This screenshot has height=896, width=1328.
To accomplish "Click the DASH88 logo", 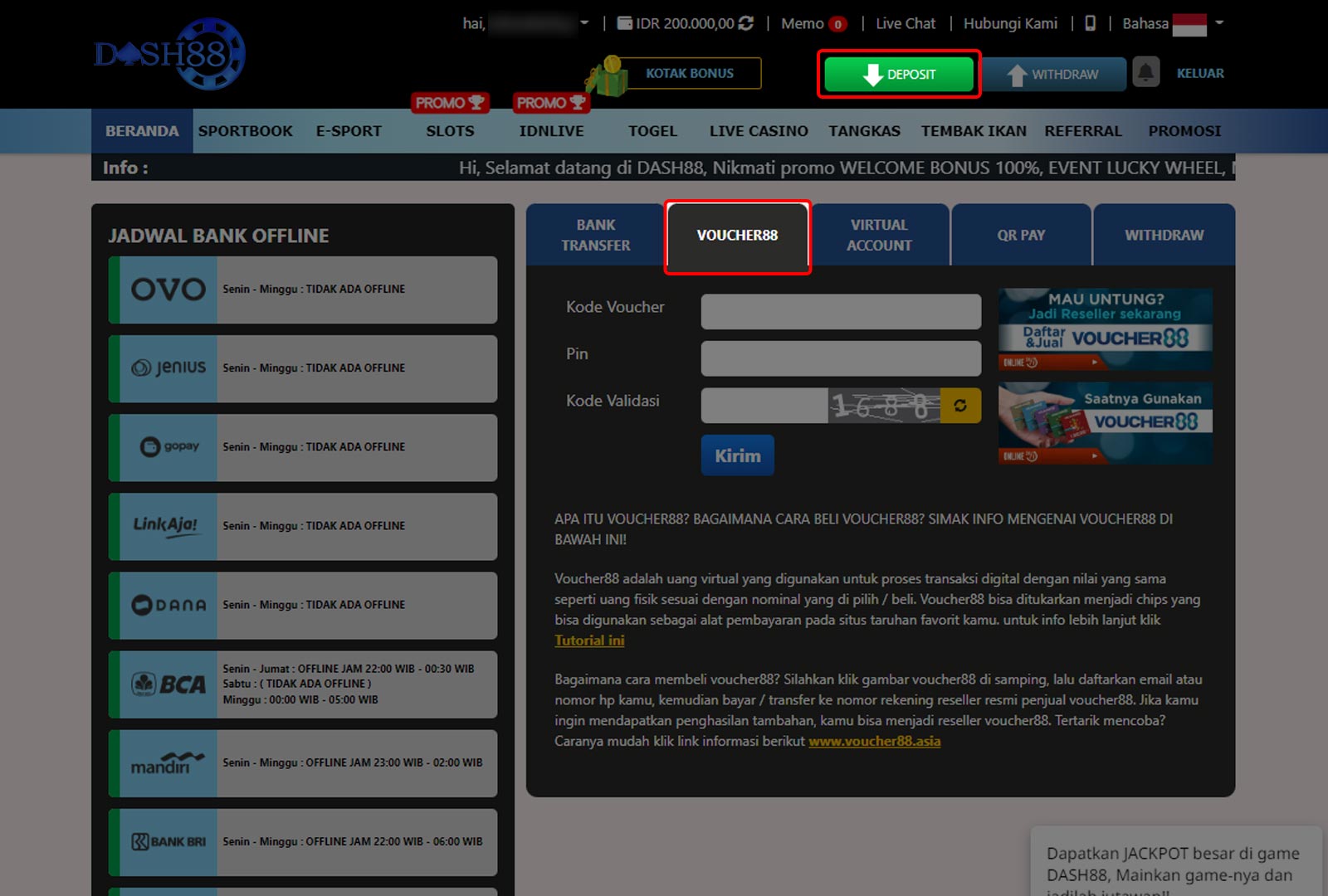I will tap(170, 55).
